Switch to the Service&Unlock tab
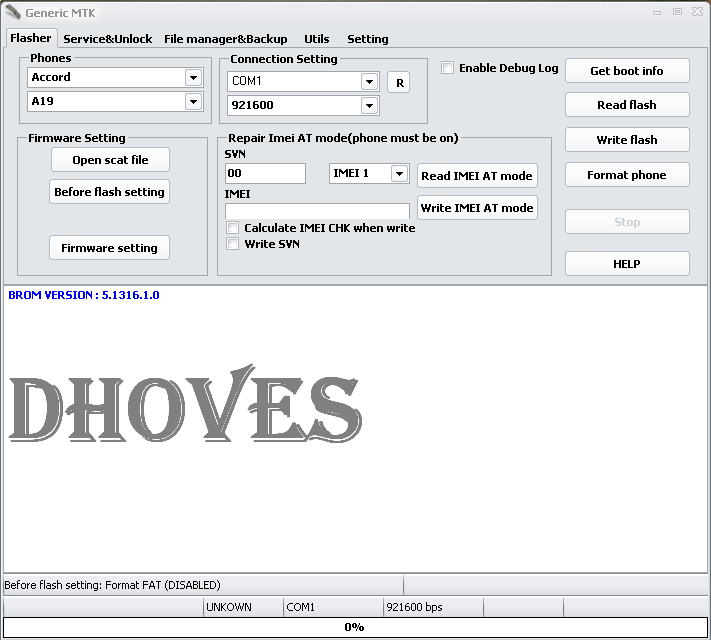The height and width of the screenshot is (640, 711). 107,39
